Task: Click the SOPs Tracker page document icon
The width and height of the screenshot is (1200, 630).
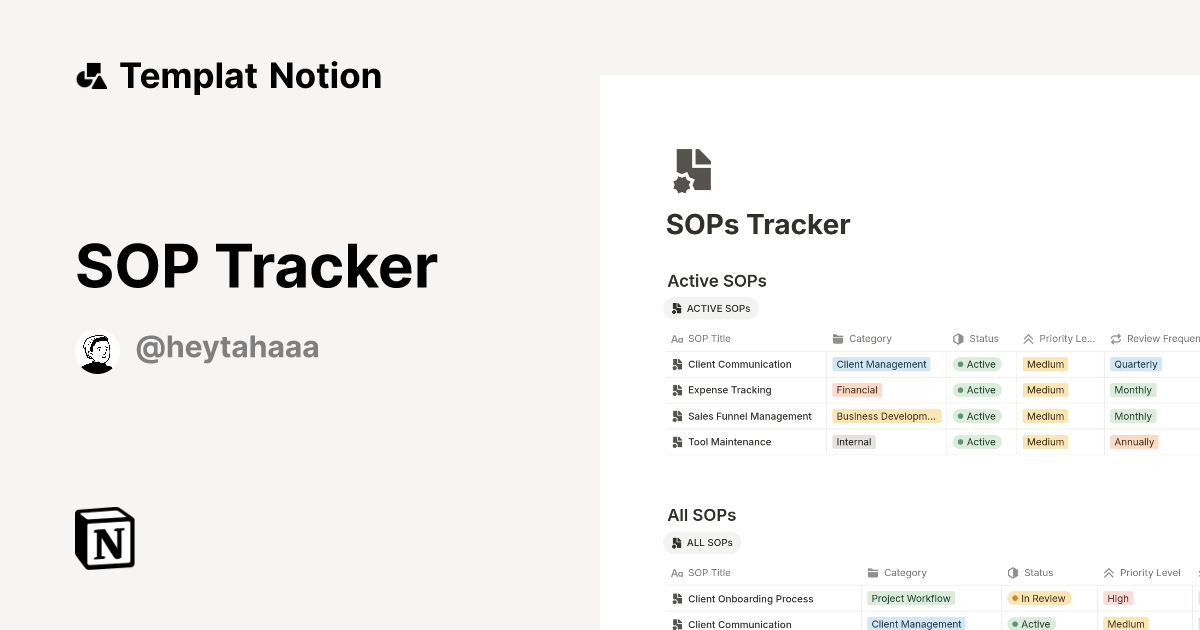Action: pos(694,170)
